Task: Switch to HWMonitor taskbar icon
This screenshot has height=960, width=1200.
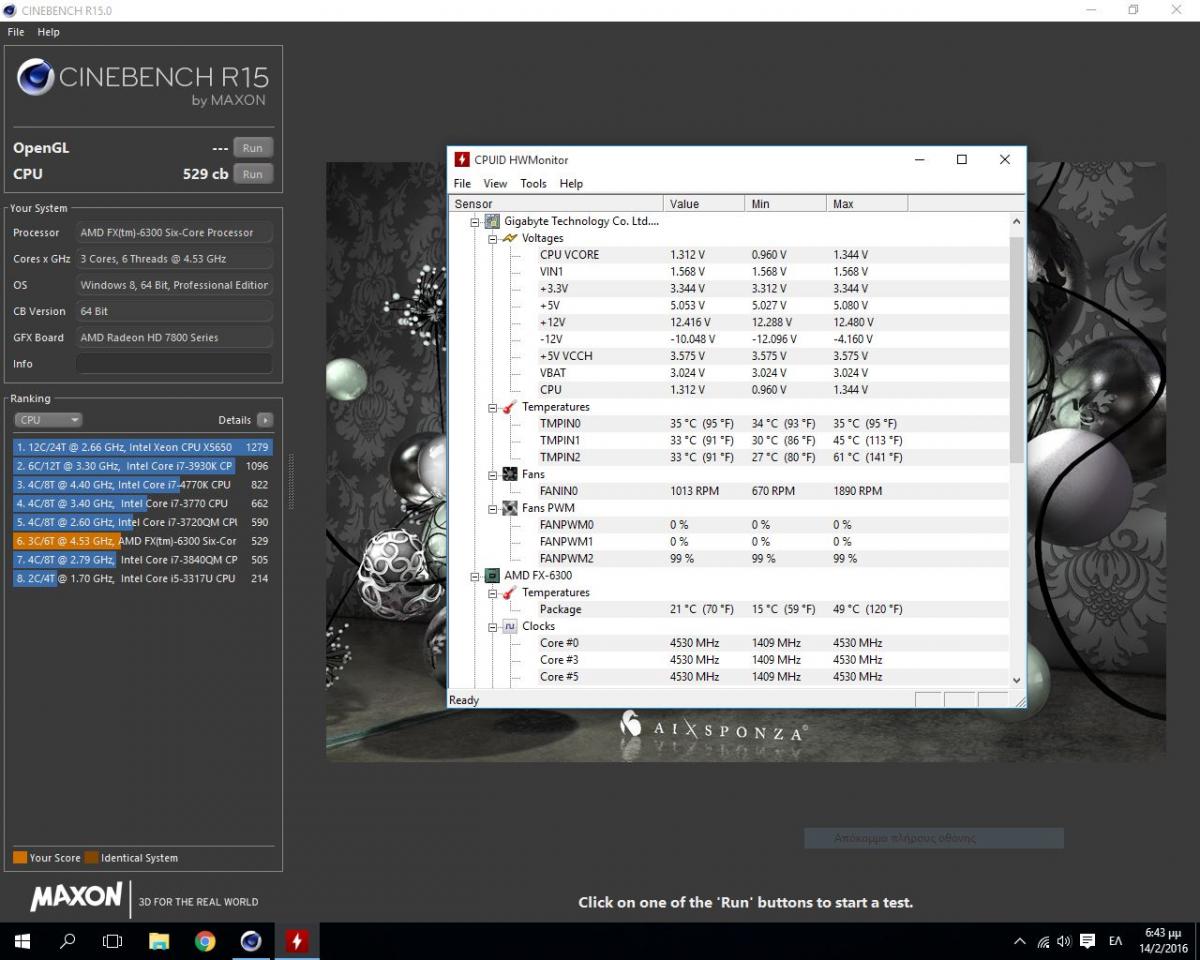Action: coord(296,941)
